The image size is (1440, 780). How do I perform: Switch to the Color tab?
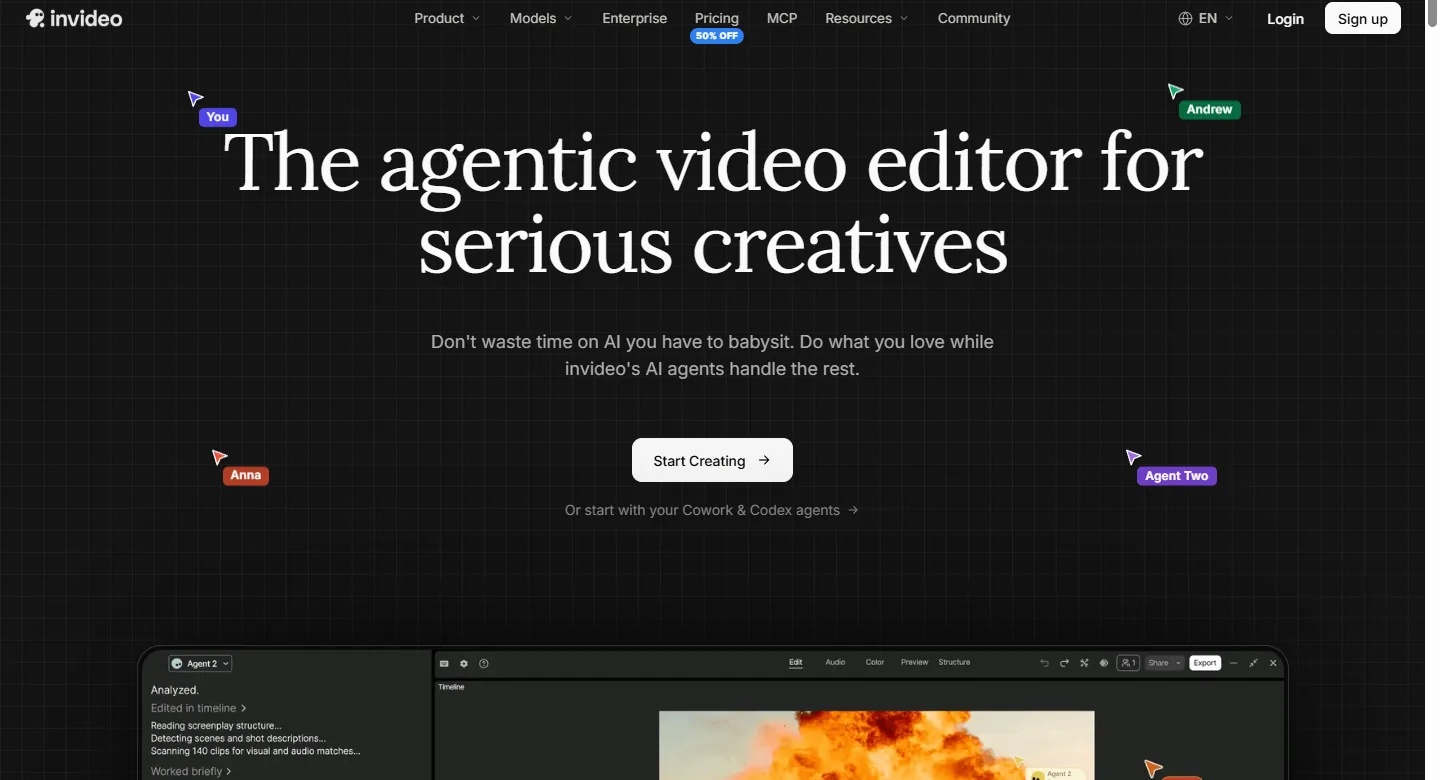(x=875, y=662)
